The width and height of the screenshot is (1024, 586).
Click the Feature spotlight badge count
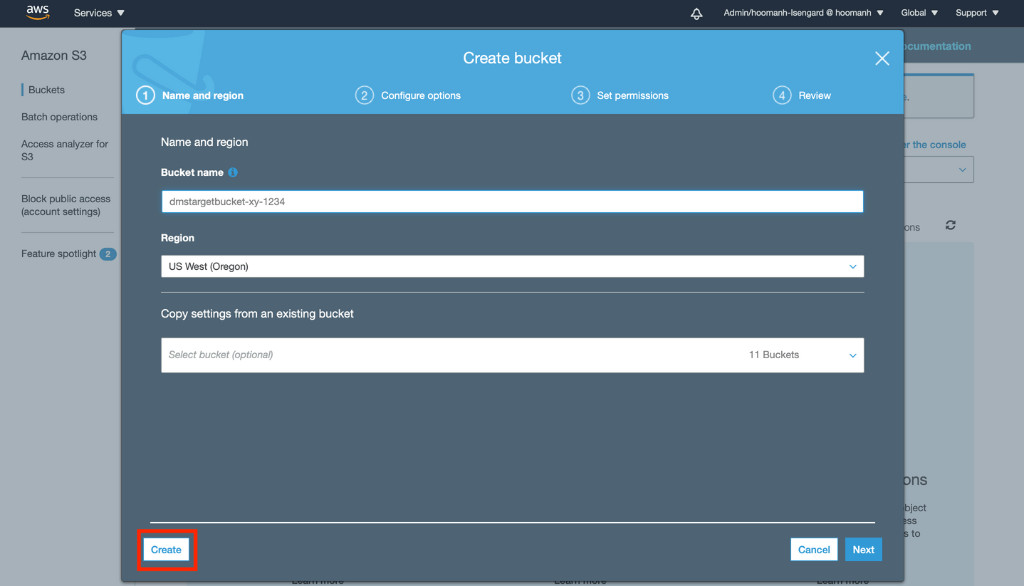[x=108, y=254]
